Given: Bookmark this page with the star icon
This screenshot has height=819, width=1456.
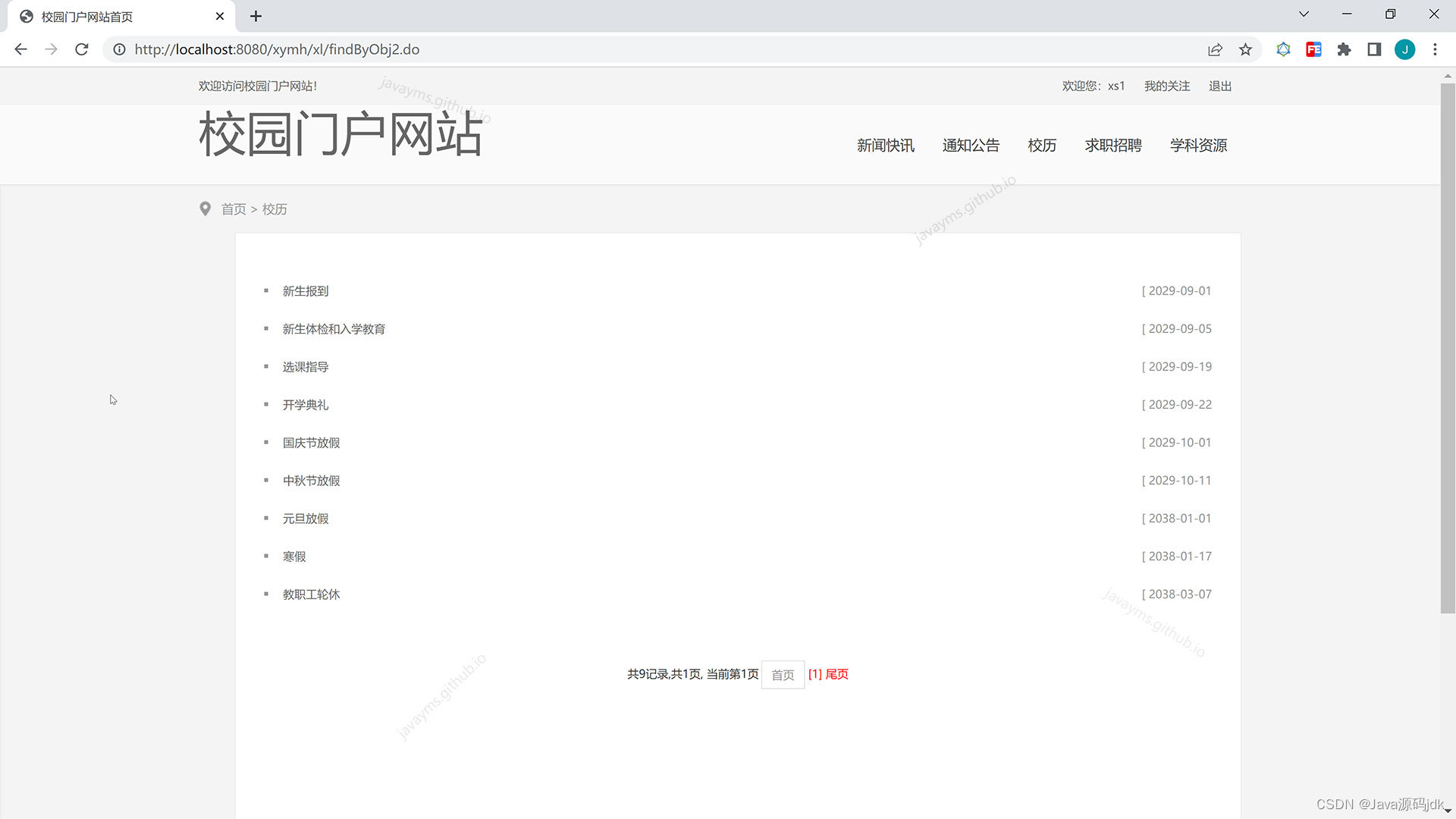Looking at the screenshot, I should pyautogui.click(x=1245, y=49).
